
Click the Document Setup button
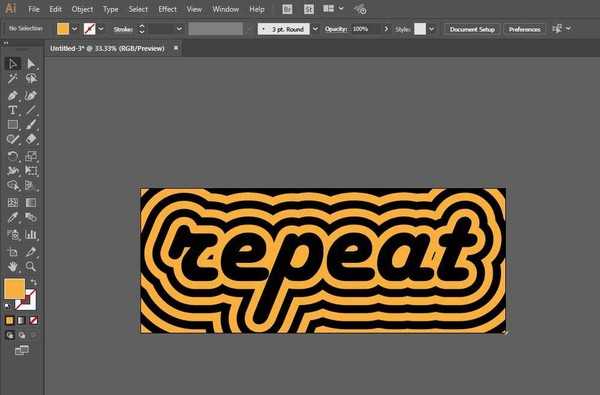click(x=472, y=29)
